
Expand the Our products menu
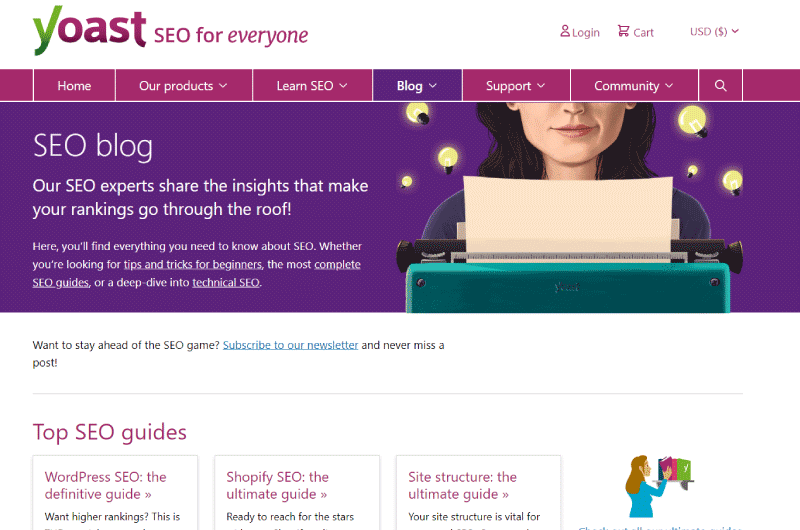tap(184, 86)
